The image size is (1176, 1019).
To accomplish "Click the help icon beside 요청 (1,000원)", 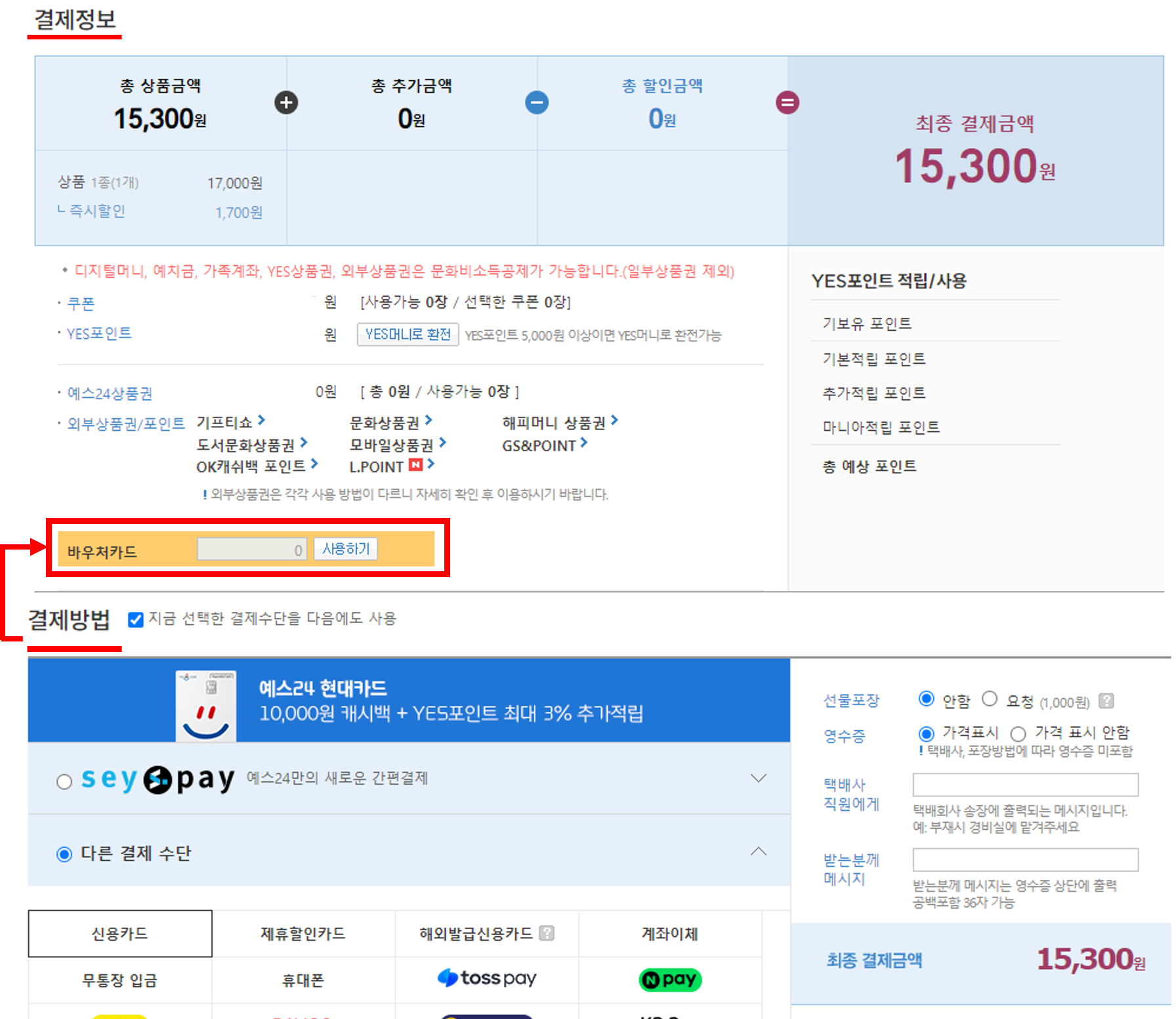I will coord(1106,701).
